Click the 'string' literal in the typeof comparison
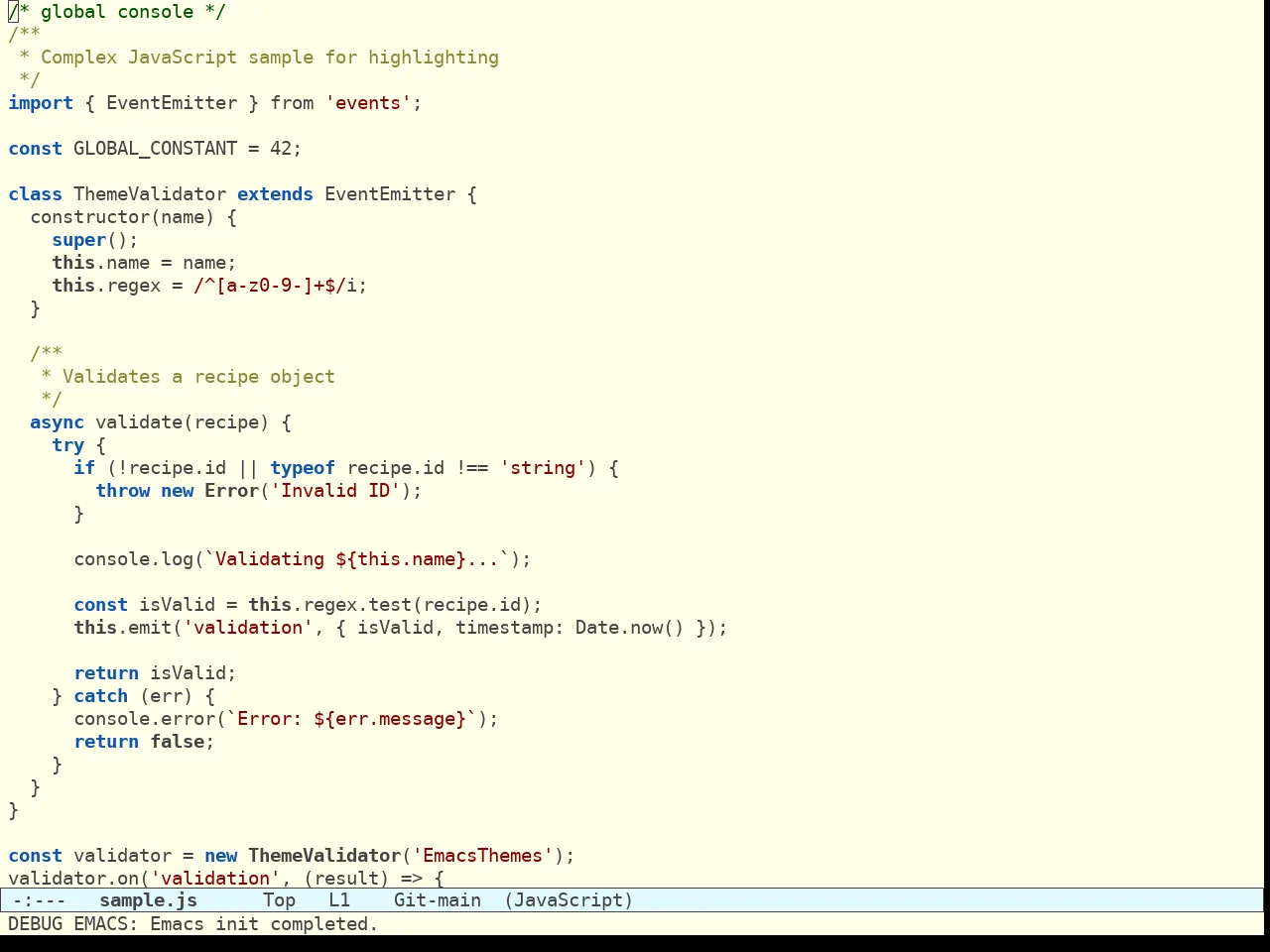1270x952 pixels. point(543,468)
